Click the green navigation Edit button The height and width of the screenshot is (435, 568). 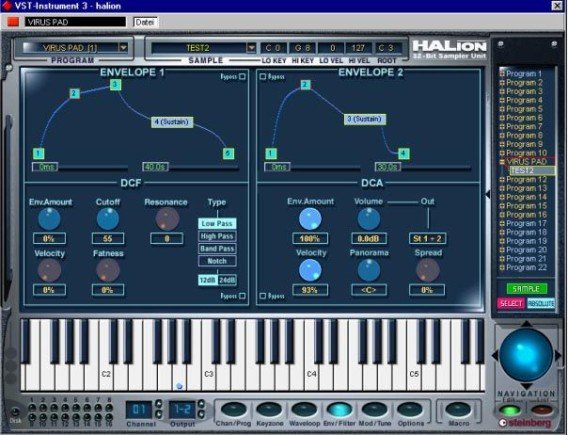tap(511, 410)
